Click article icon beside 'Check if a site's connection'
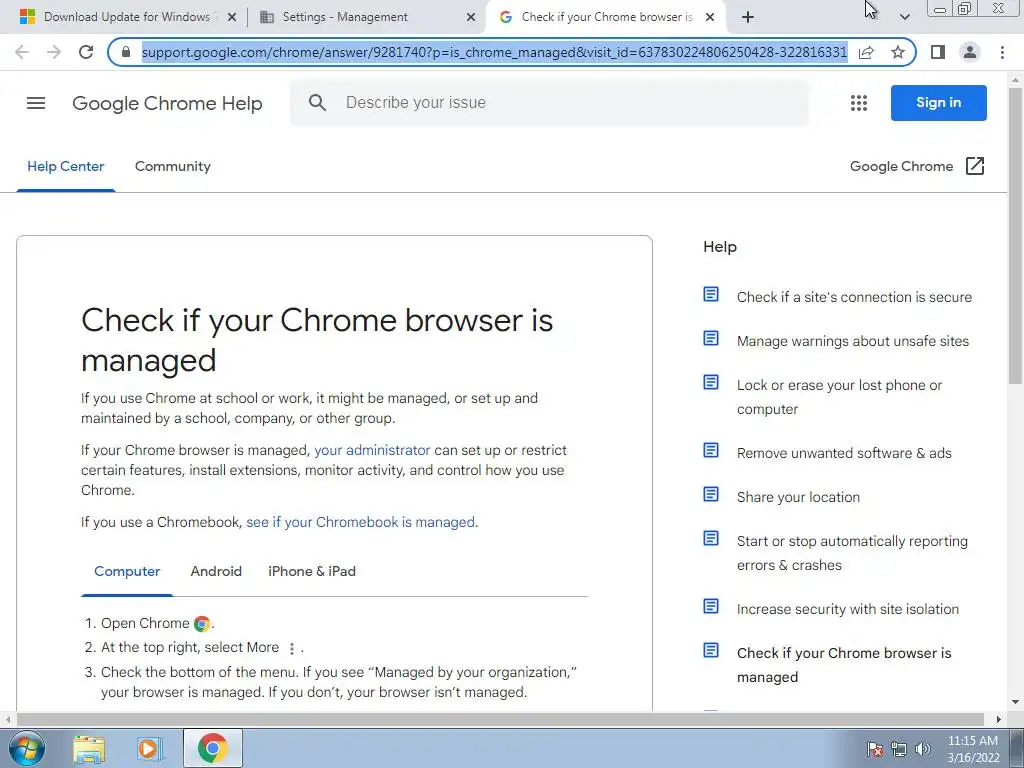The image size is (1024, 768). point(711,295)
